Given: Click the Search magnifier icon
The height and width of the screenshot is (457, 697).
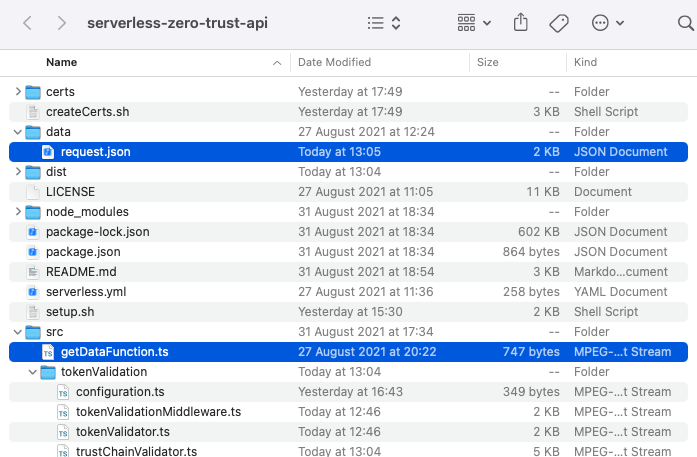Looking at the screenshot, I should (x=686, y=23).
